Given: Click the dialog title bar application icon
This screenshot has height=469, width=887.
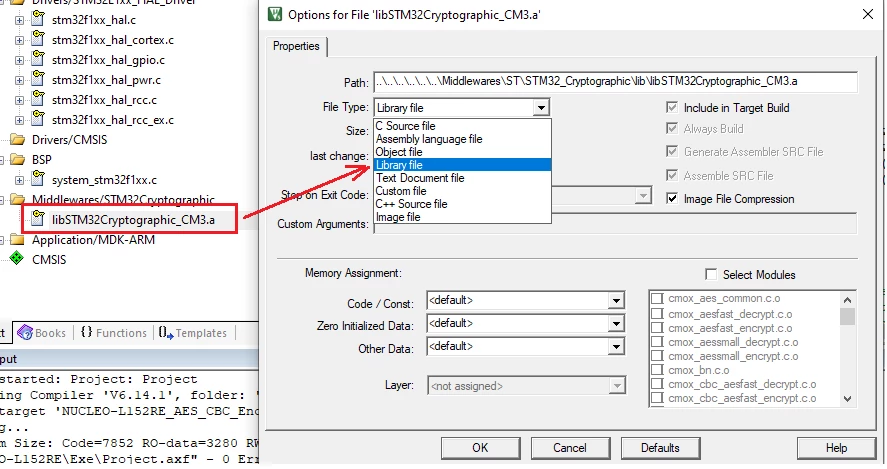Looking at the screenshot, I should [275, 14].
